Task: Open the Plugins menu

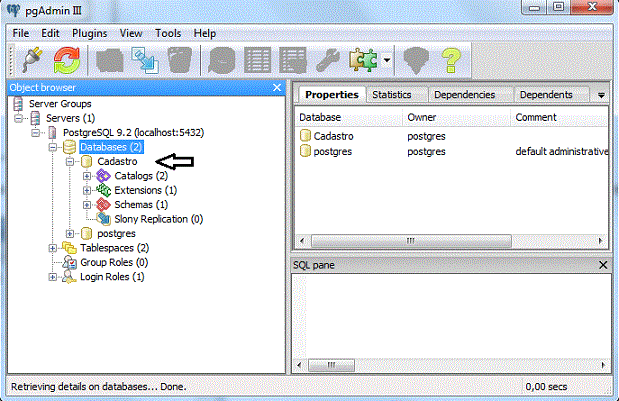Action: (x=89, y=33)
